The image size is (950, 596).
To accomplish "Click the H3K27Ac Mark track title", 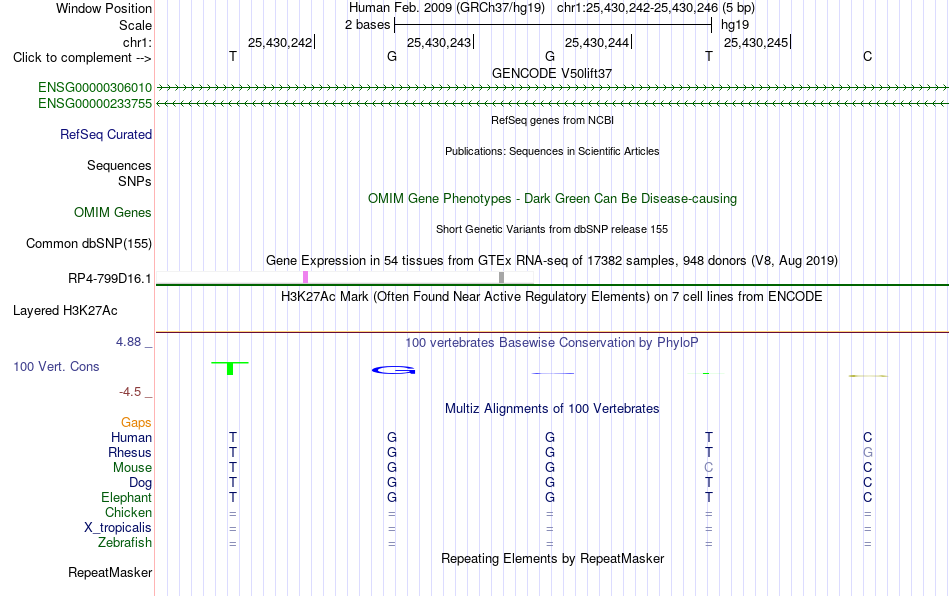I will (552, 297).
